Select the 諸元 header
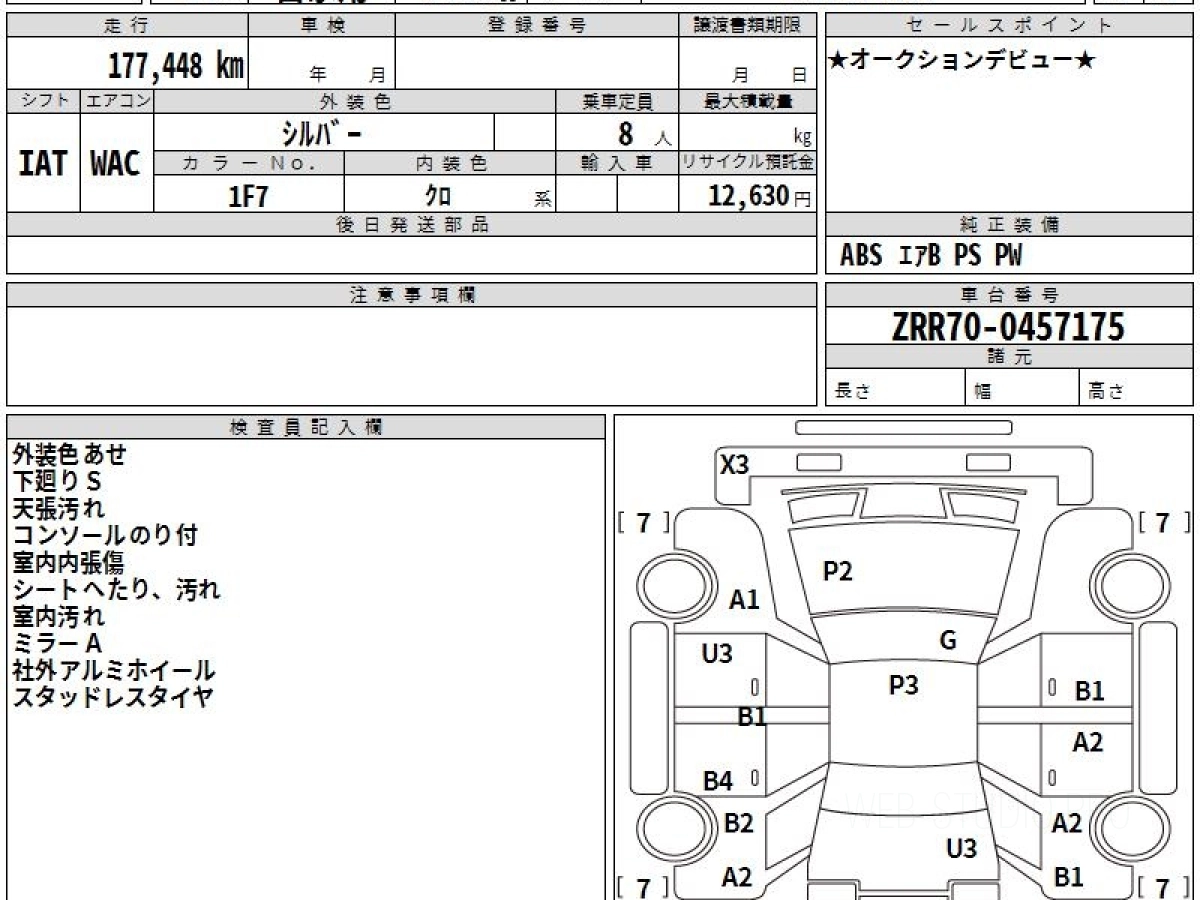The image size is (1200, 900). (x=1009, y=357)
